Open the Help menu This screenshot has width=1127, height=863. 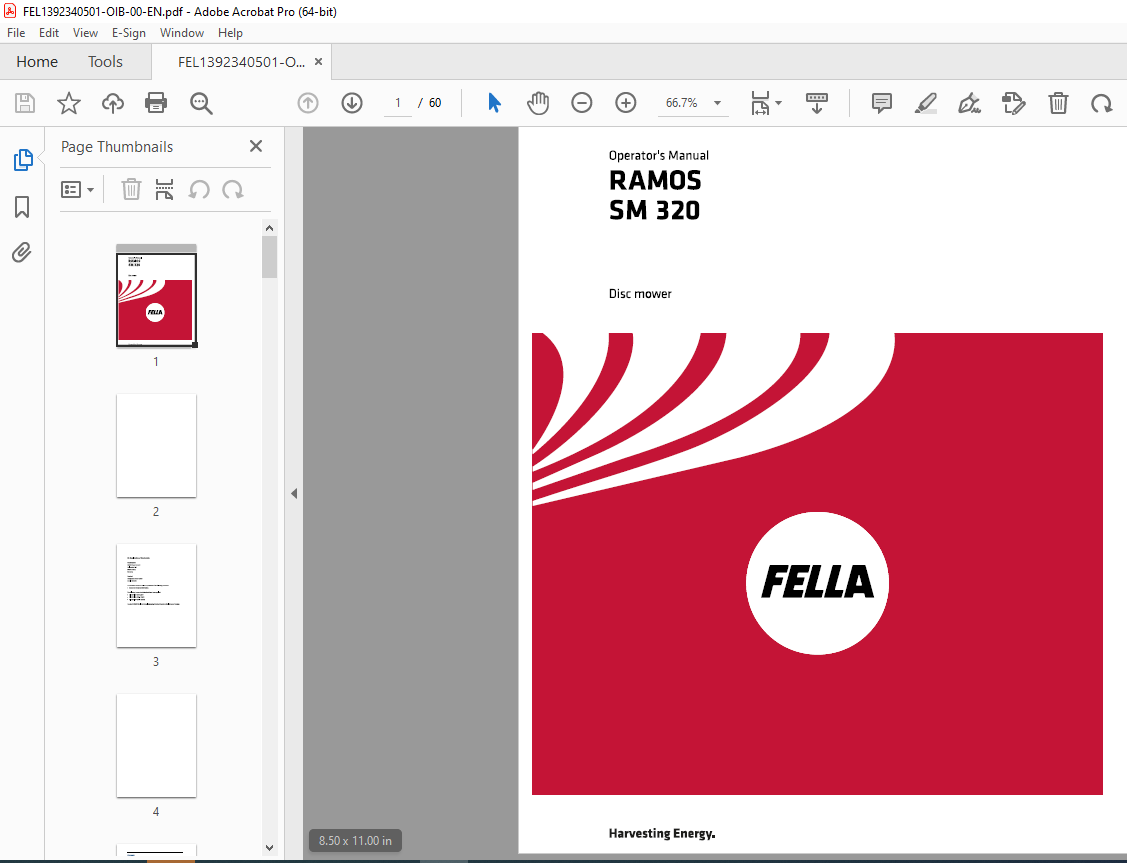point(230,33)
